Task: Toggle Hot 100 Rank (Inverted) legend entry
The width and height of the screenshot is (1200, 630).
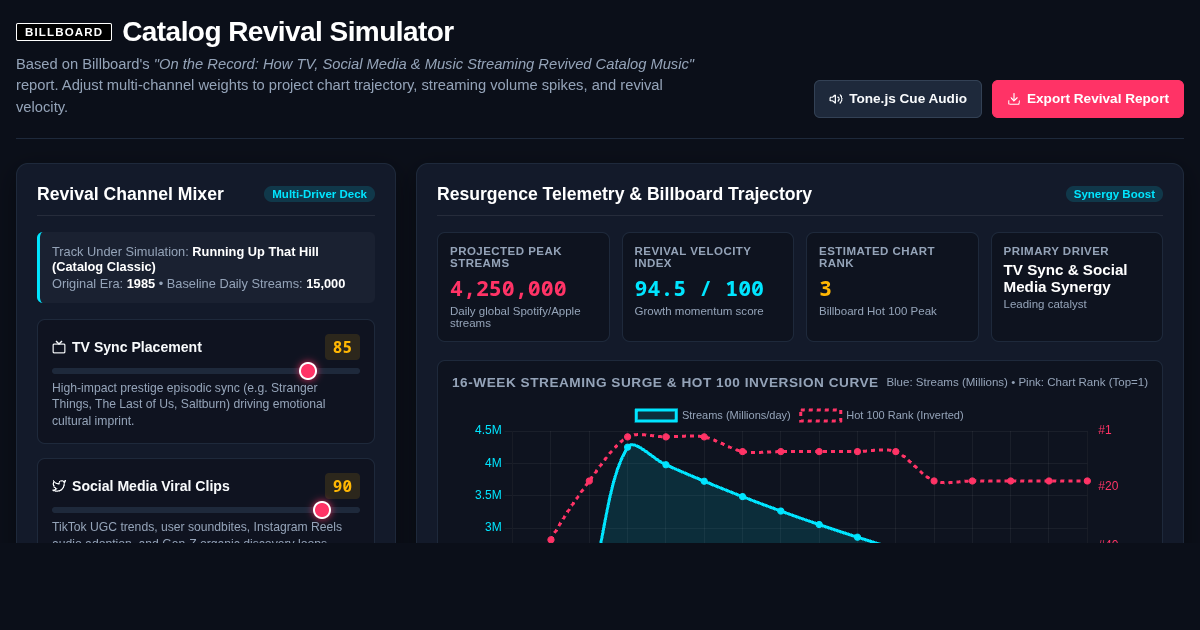Action: pos(882,415)
